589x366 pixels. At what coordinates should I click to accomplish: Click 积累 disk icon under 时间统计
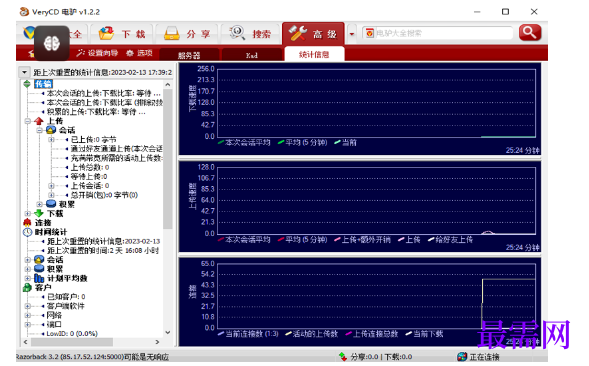(39, 269)
